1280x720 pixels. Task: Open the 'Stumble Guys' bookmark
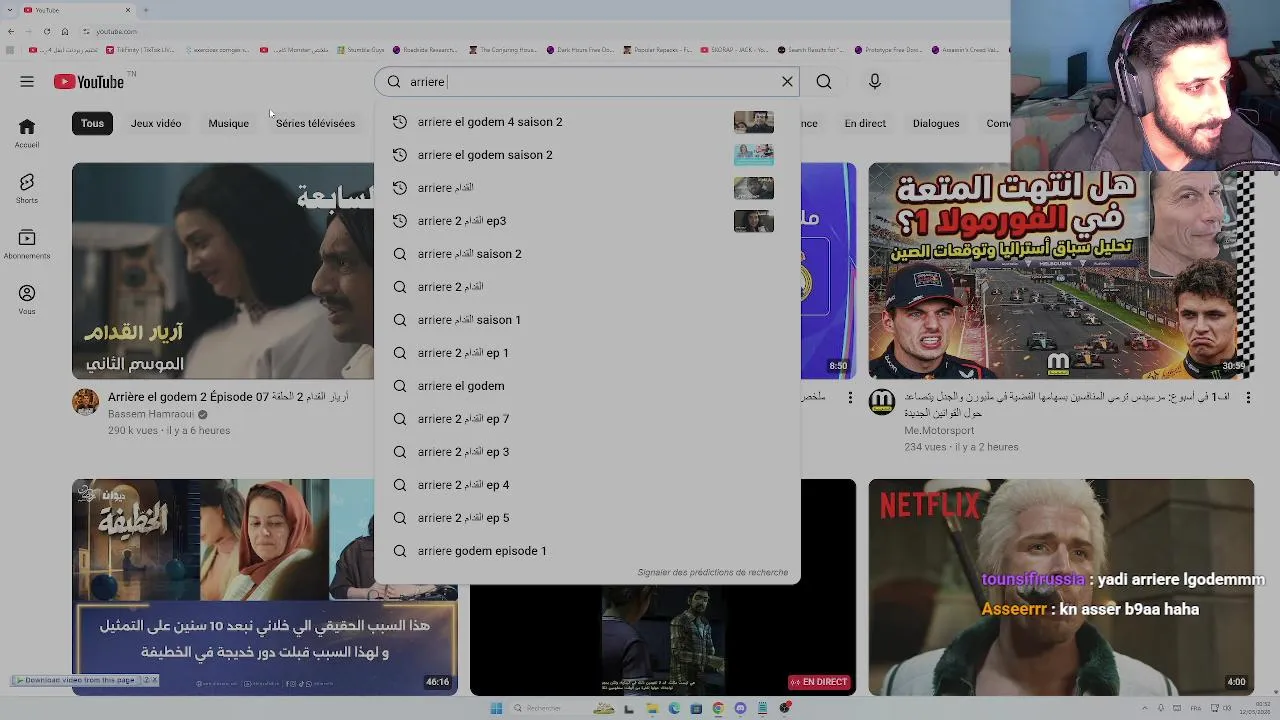[x=360, y=49]
